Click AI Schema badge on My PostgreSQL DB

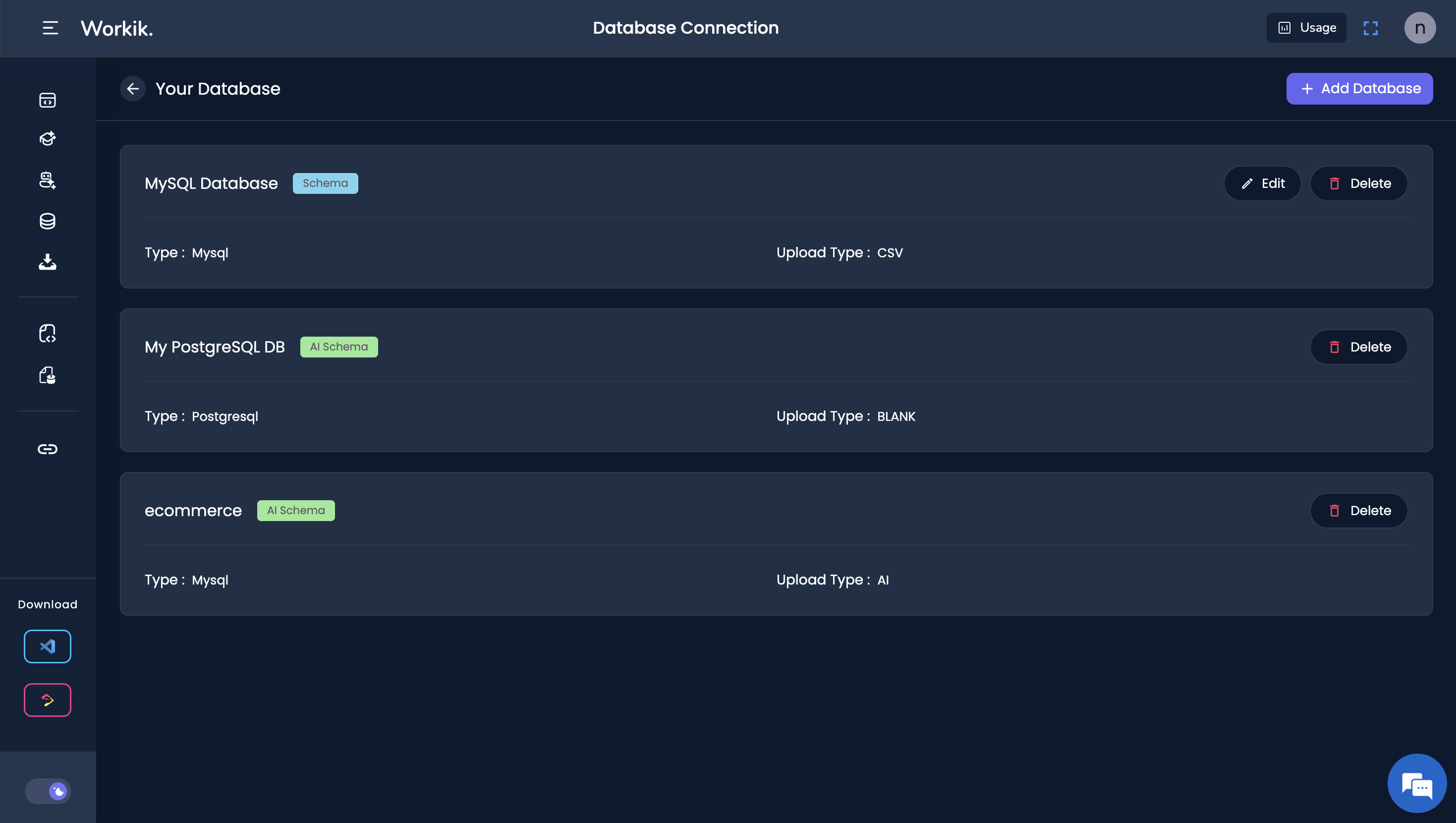coord(338,347)
